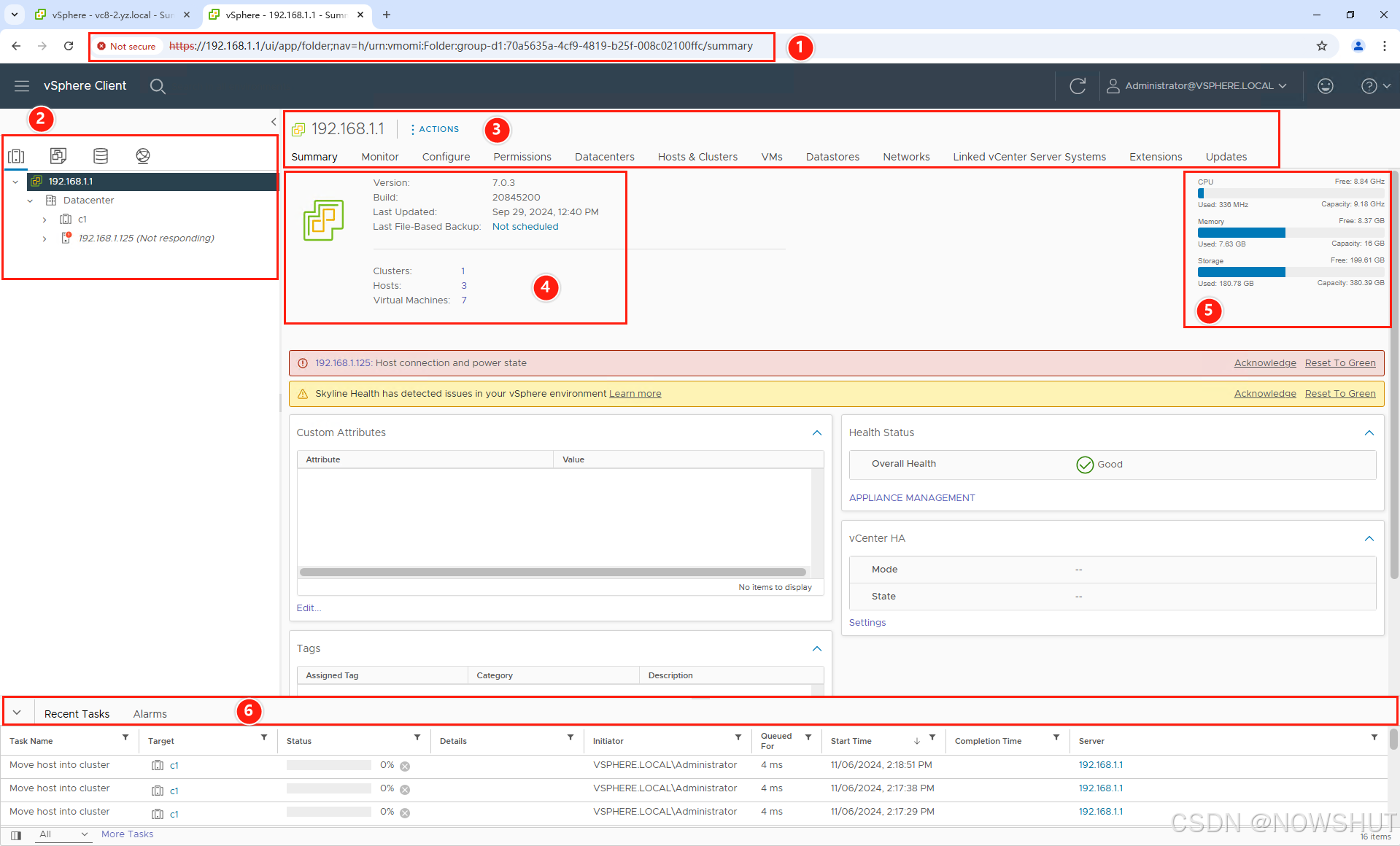Click the Not scheduled backup link

[525, 227]
